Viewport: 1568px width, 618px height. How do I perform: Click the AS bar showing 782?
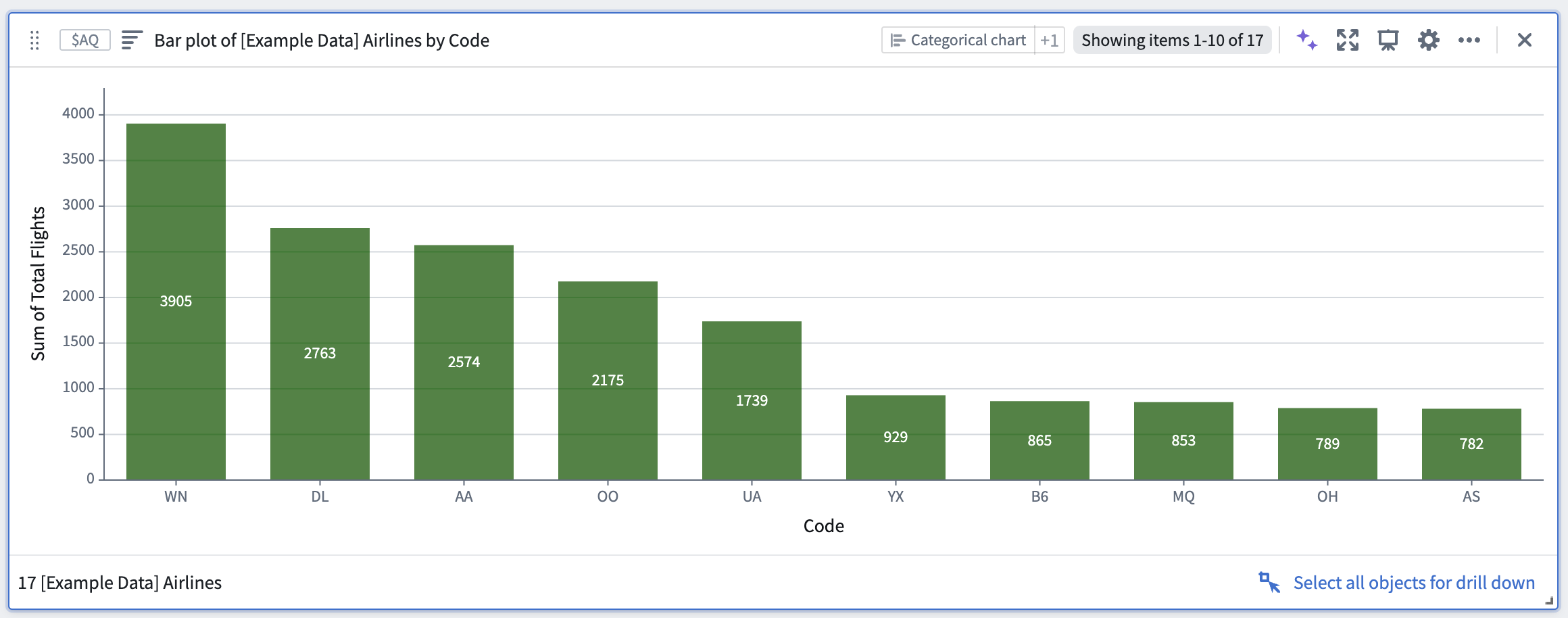tap(1471, 444)
